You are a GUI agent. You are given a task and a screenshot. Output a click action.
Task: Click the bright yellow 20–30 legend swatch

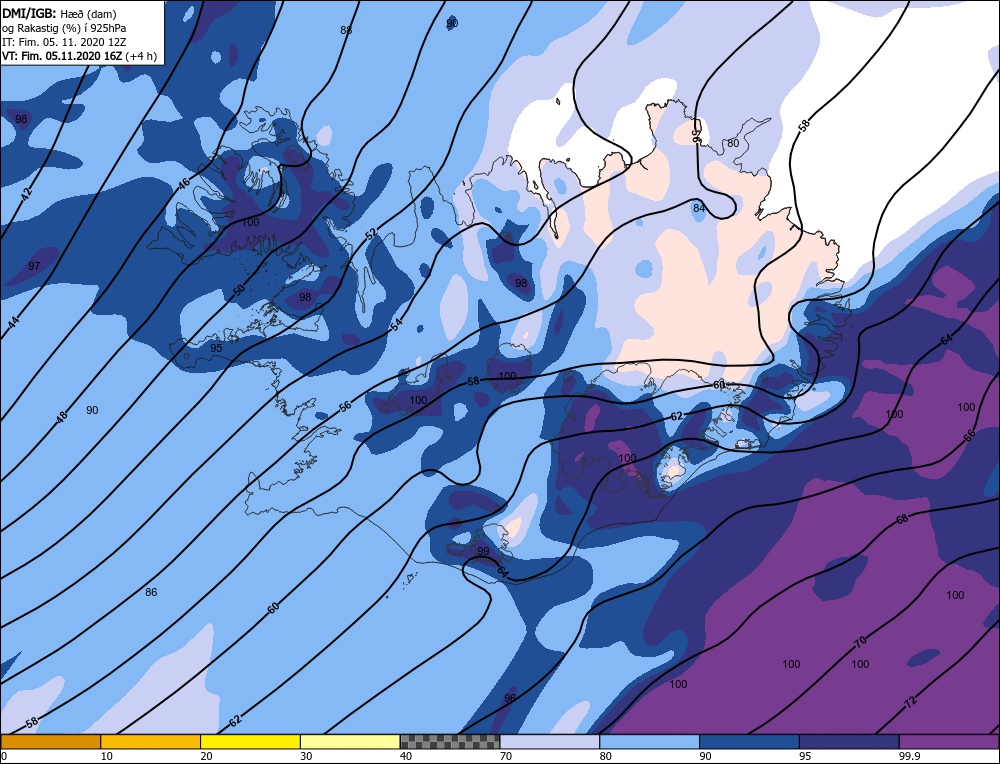(250, 741)
